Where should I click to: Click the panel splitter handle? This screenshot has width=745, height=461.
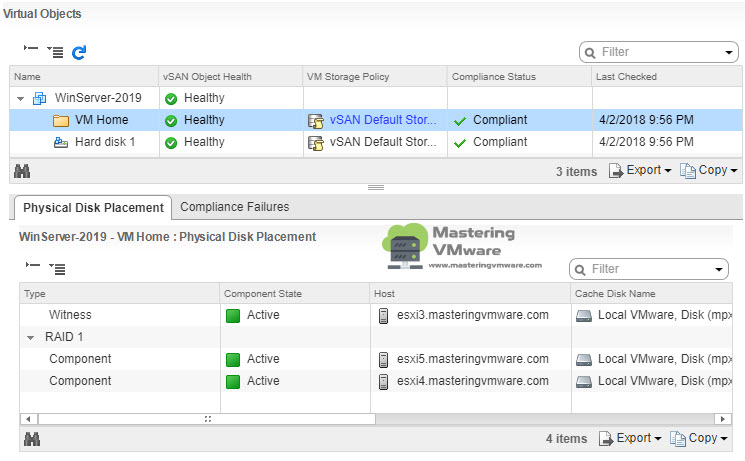tap(376, 188)
